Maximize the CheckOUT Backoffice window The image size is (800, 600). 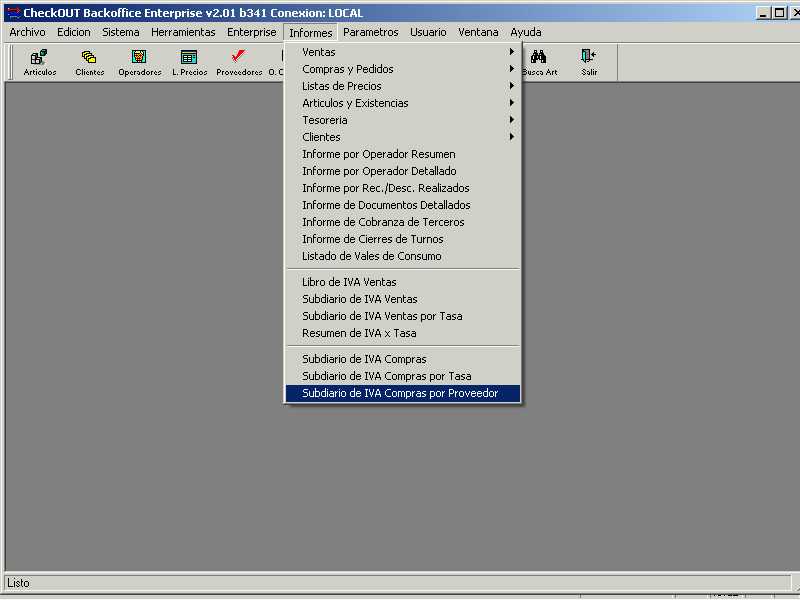779,13
